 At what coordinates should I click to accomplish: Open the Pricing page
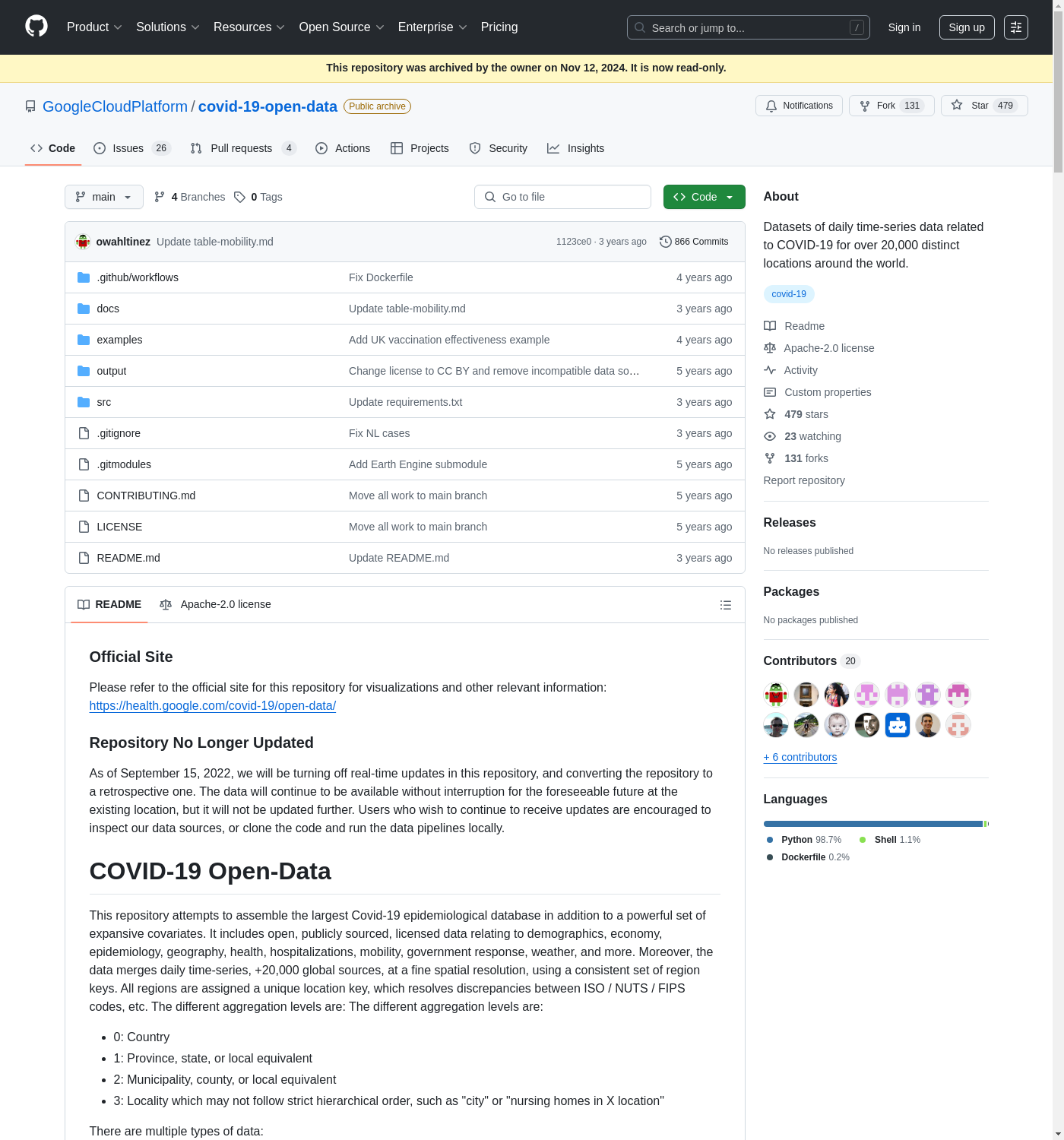coord(499,27)
